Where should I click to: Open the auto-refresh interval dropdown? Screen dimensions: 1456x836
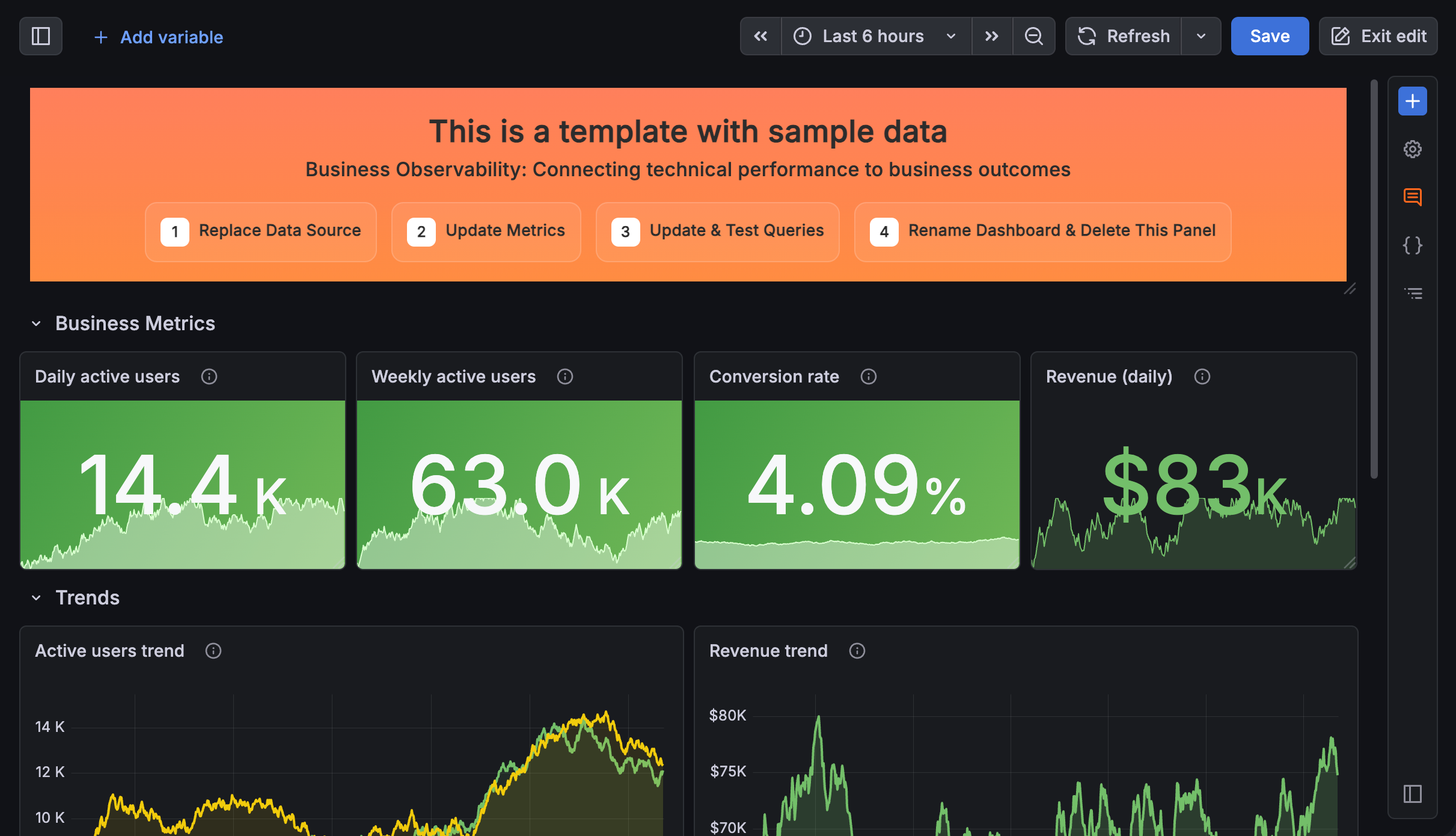pos(1201,36)
